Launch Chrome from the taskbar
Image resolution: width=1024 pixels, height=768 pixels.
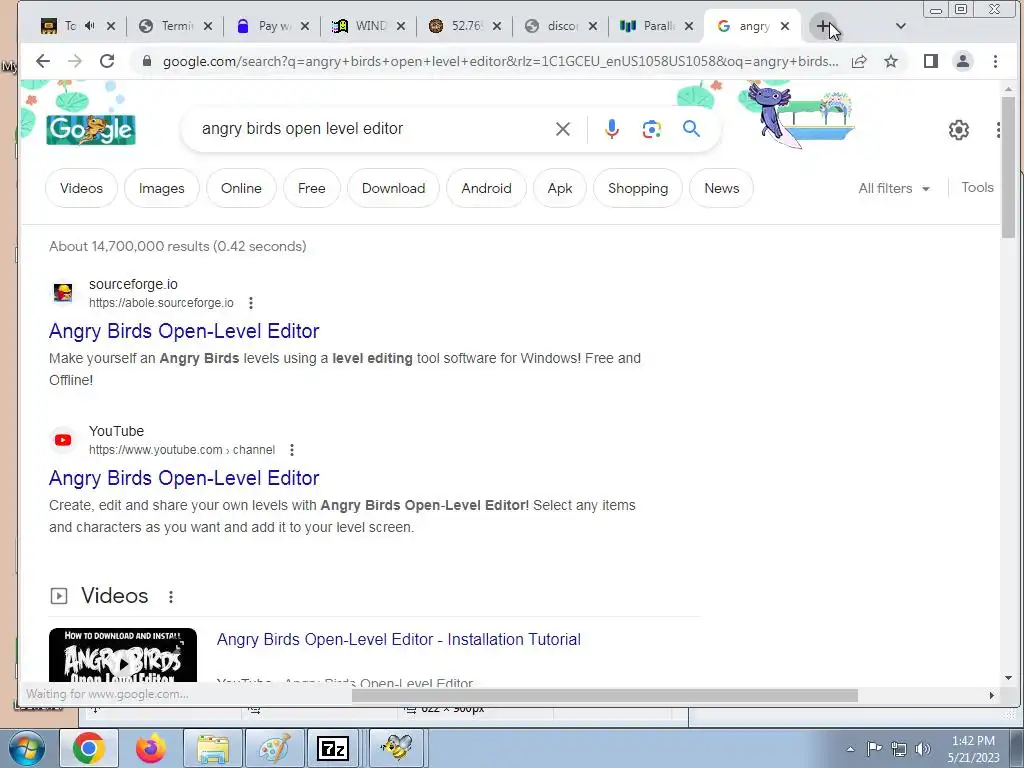[89, 748]
